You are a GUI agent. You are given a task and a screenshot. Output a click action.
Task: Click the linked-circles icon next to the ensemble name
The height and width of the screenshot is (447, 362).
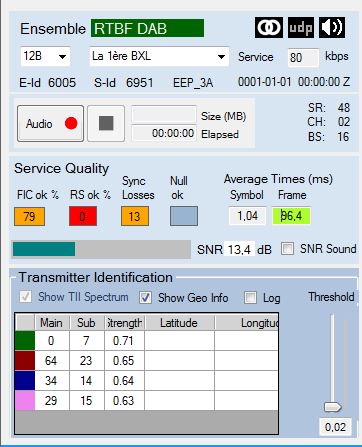[269, 27]
